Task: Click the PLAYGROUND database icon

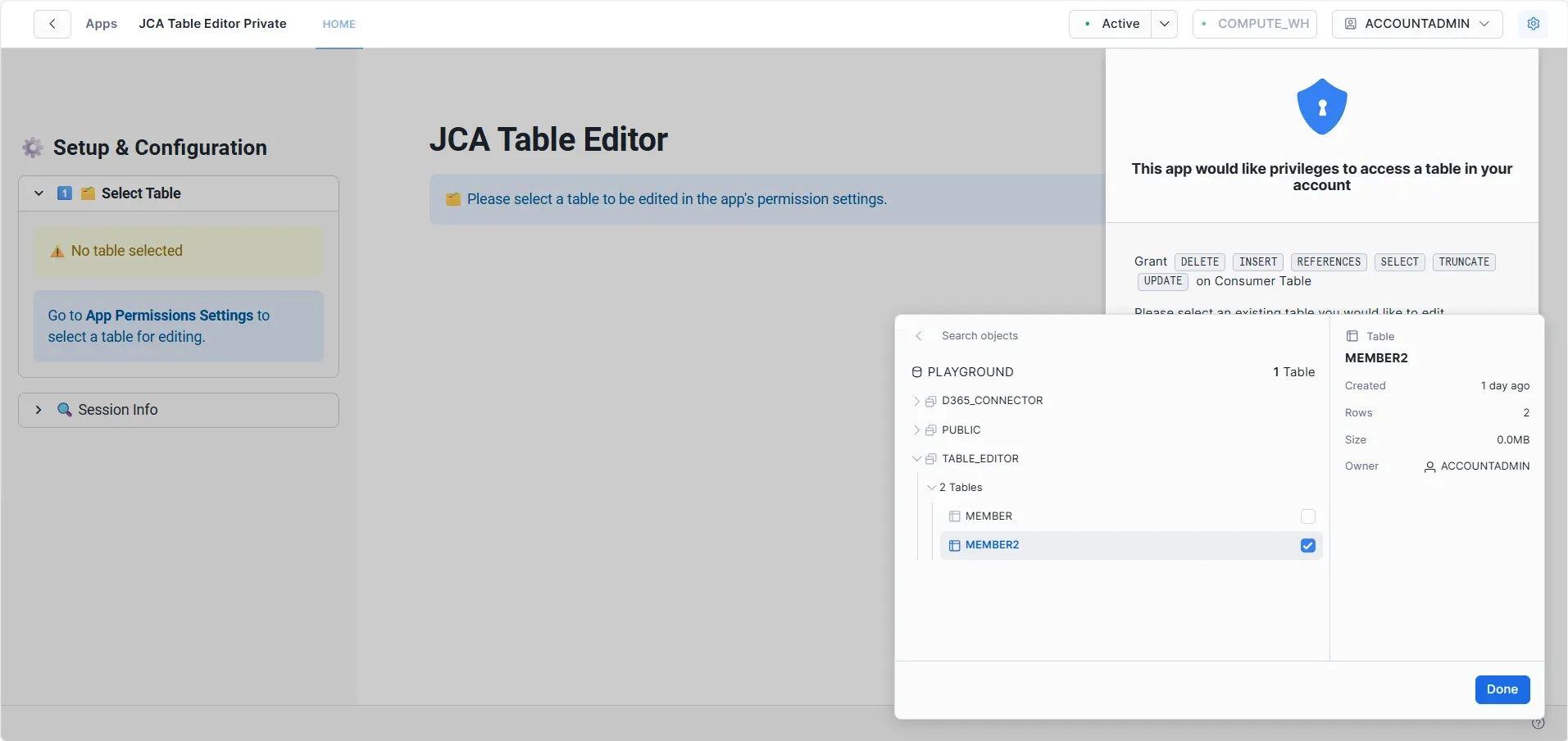Action: tap(916, 372)
